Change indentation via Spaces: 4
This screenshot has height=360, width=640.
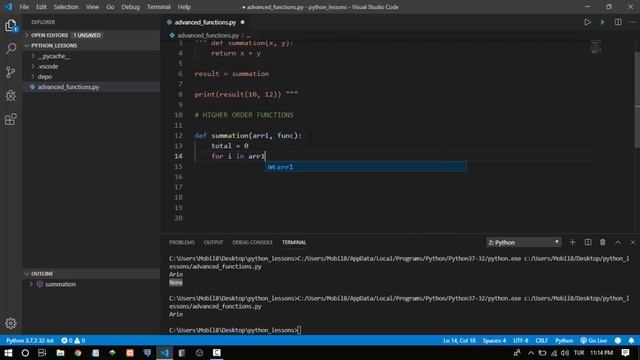tap(494, 340)
